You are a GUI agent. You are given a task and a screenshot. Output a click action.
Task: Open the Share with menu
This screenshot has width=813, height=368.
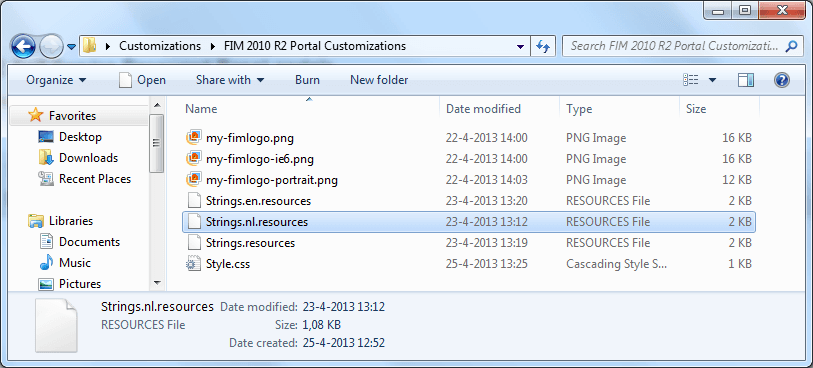pos(230,80)
